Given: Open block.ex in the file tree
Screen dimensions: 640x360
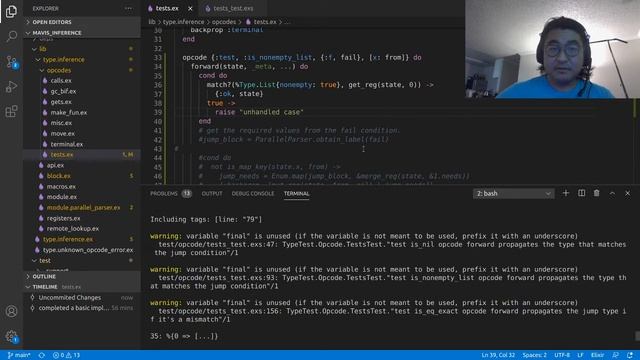Looking at the screenshot, I should click(82, 176).
